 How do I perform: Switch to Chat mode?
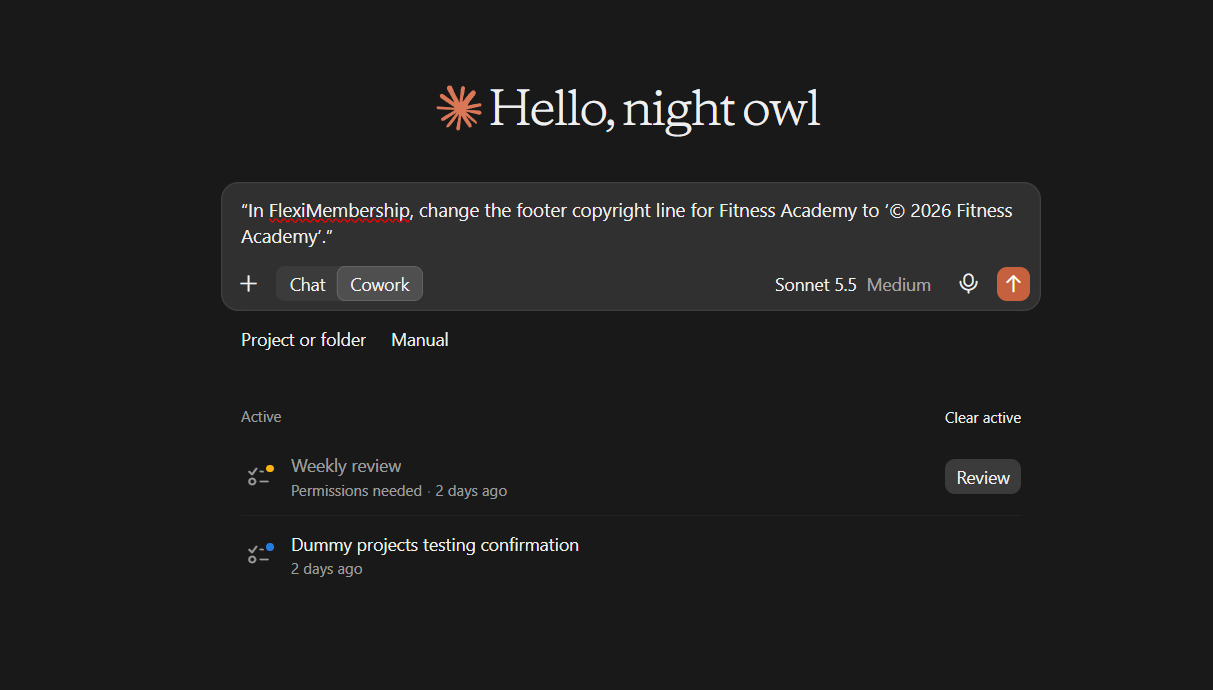tap(307, 284)
